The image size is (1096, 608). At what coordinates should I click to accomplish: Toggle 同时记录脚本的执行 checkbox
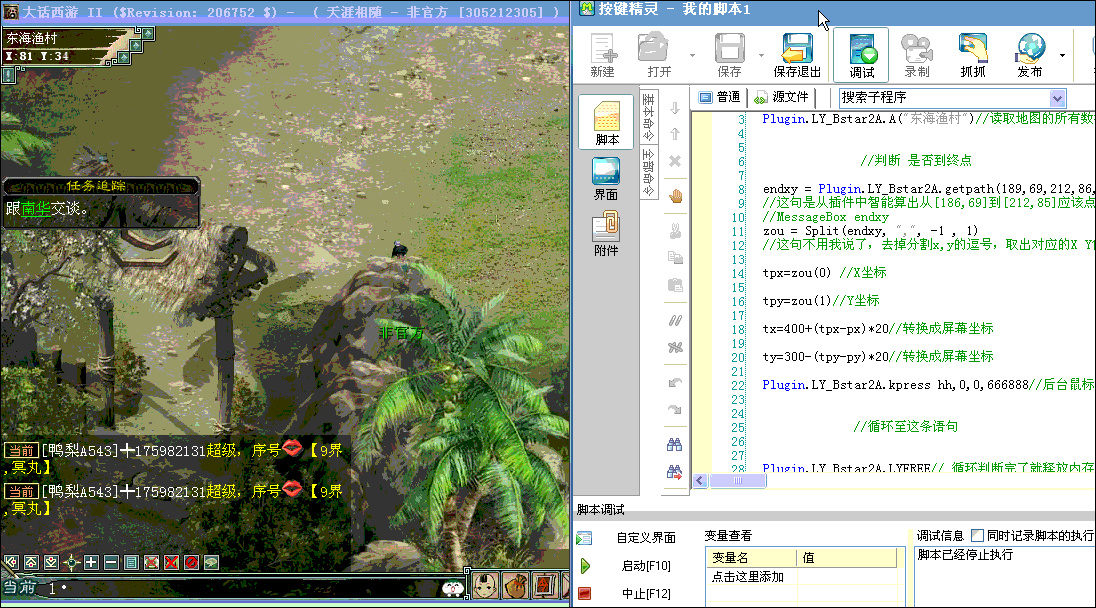[978, 535]
